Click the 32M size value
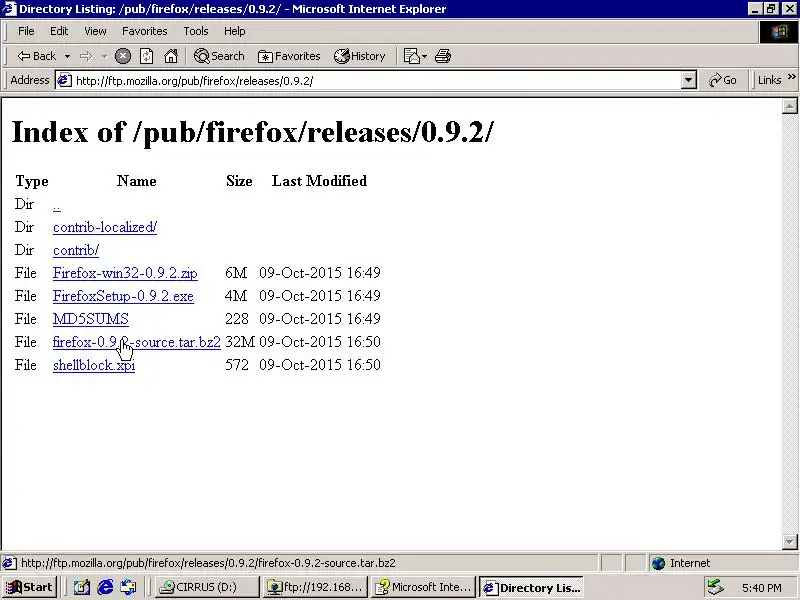The width and height of the screenshot is (800, 600). pos(240,342)
